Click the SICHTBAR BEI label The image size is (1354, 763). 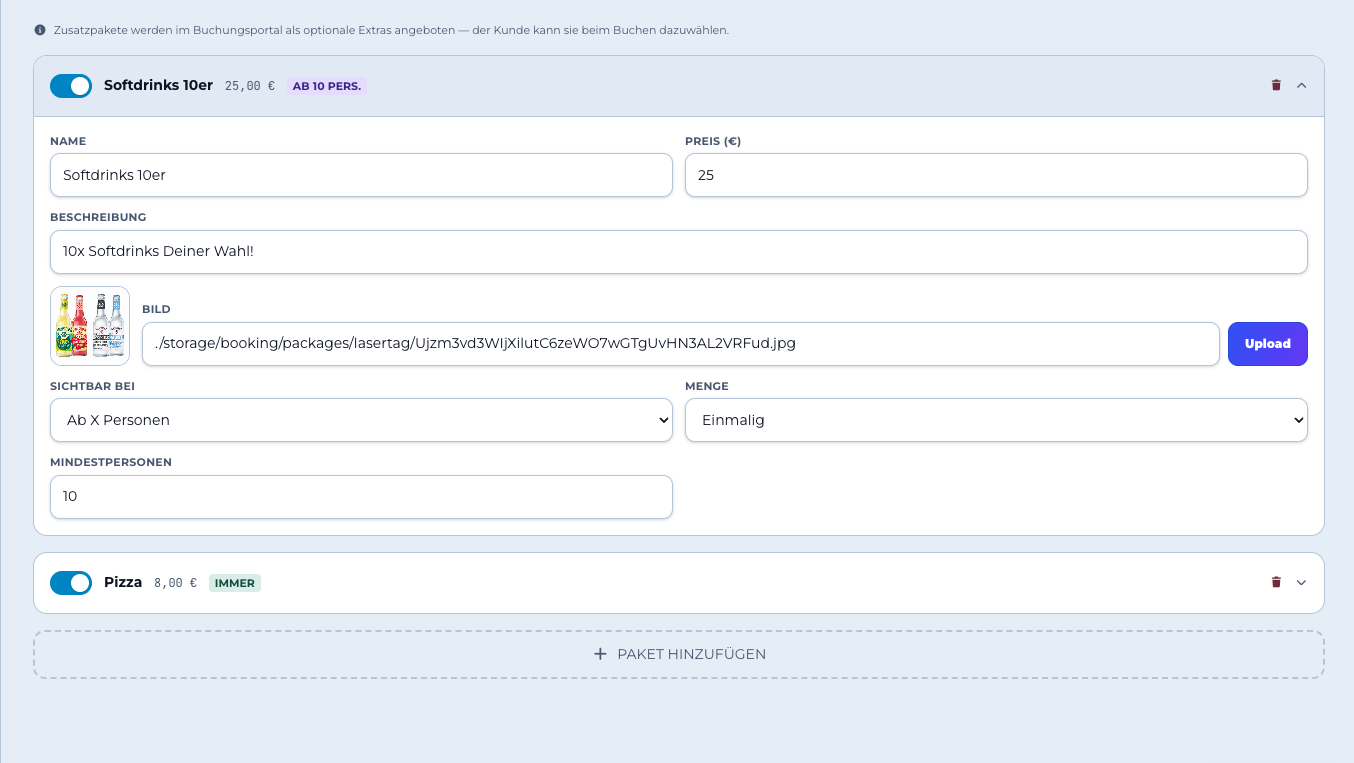pos(92,386)
